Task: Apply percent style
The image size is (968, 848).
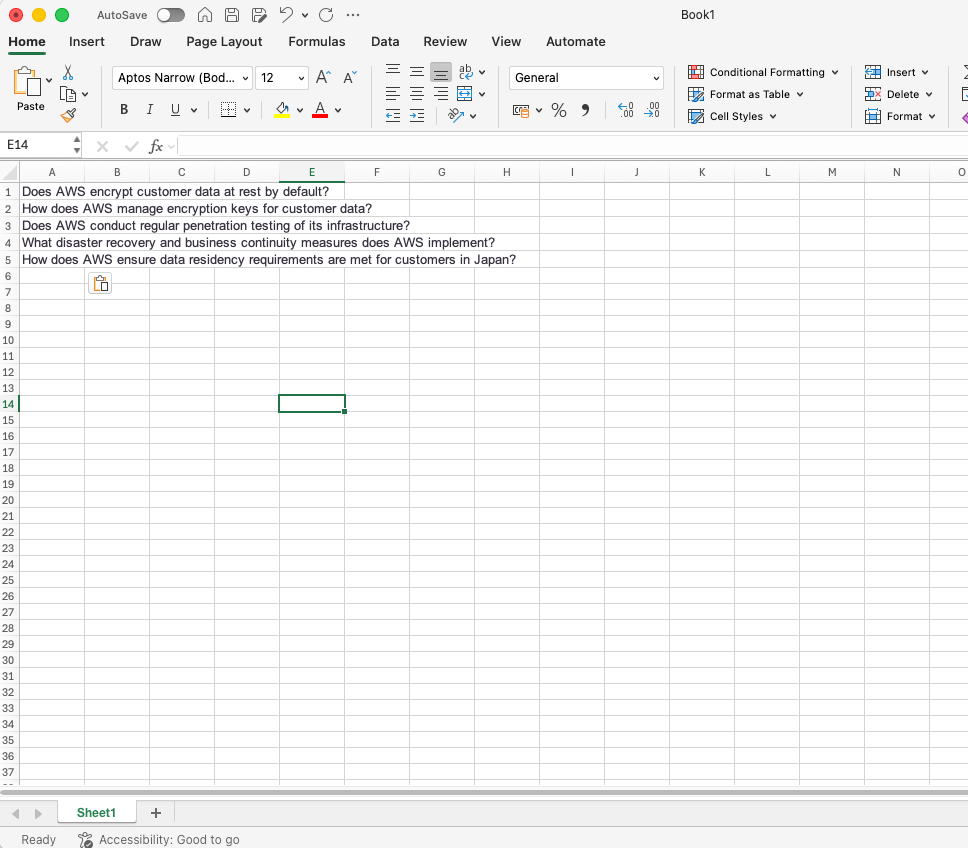Action: [x=559, y=110]
